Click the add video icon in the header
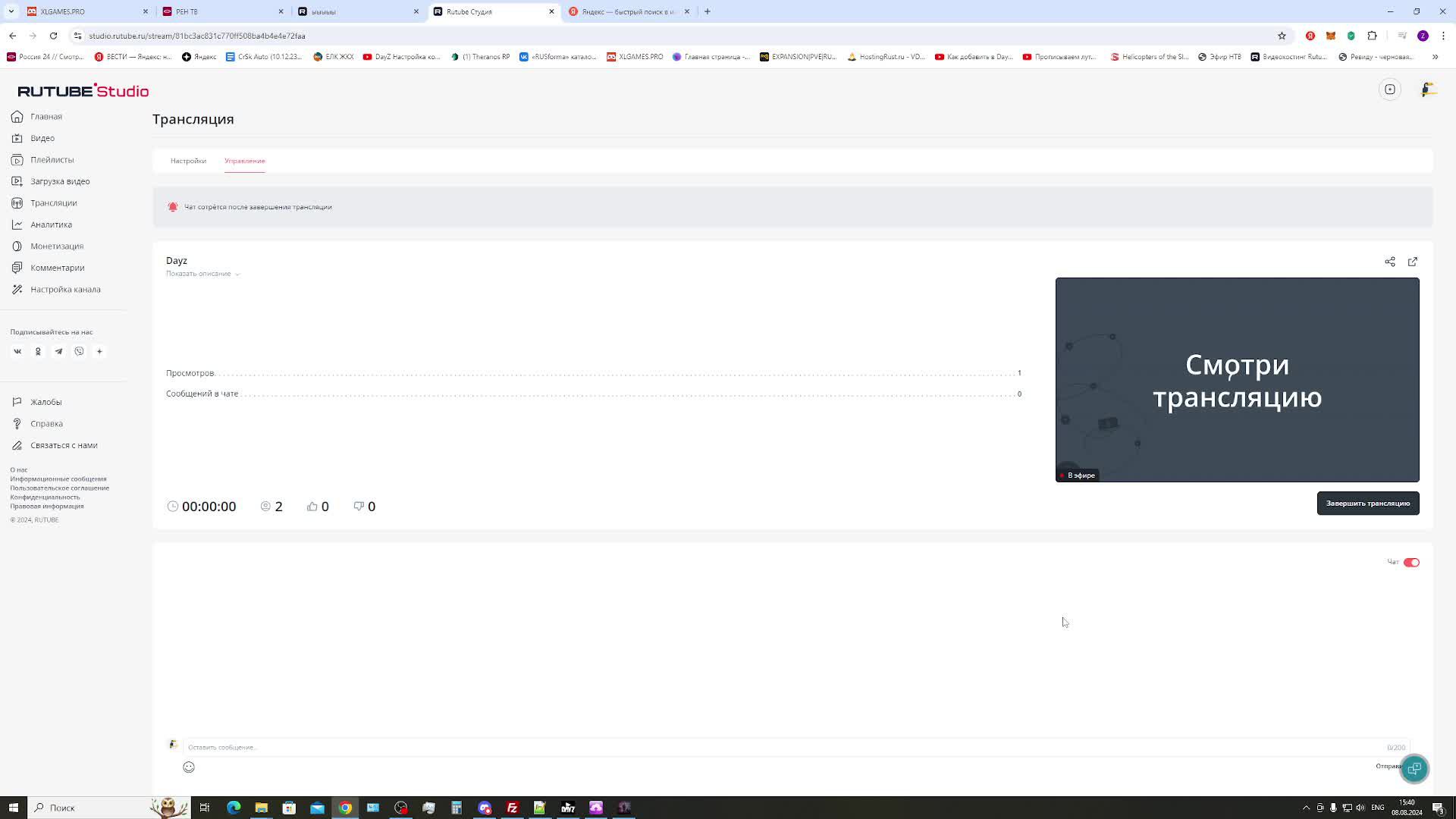Image resolution: width=1456 pixels, height=819 pixels. (1389, 89)
